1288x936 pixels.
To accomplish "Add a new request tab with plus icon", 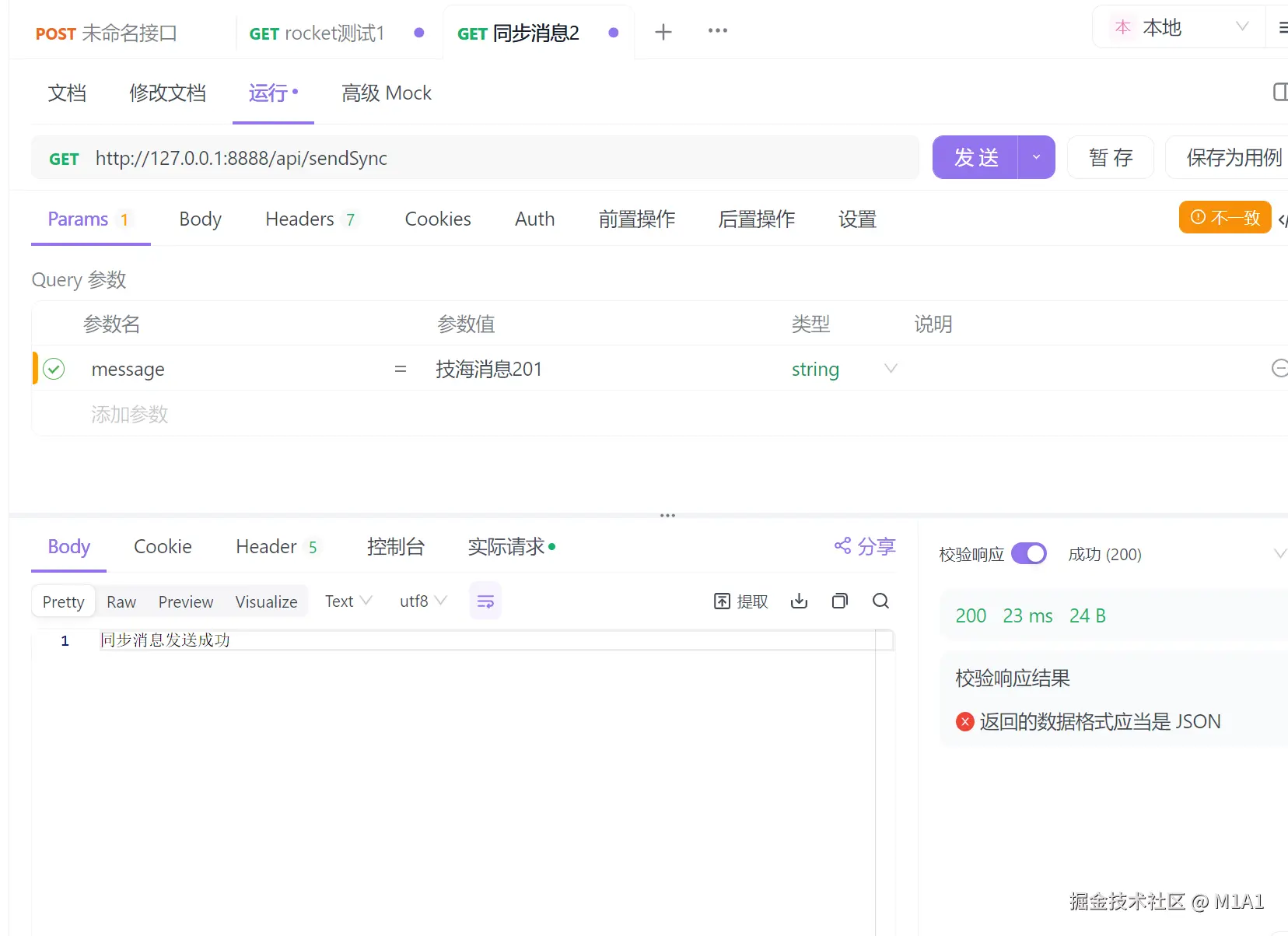I will pos(663,32).
